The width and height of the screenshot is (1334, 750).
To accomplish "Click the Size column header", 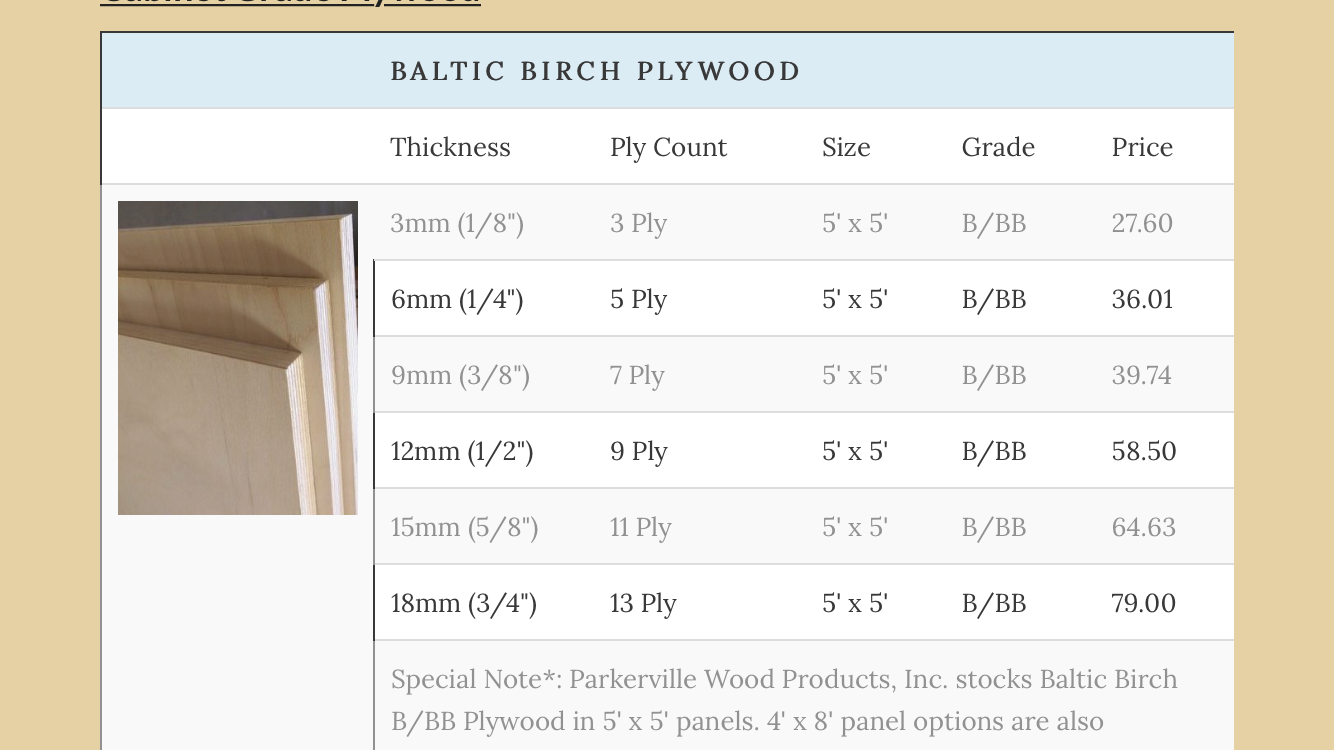I will 846,147.
